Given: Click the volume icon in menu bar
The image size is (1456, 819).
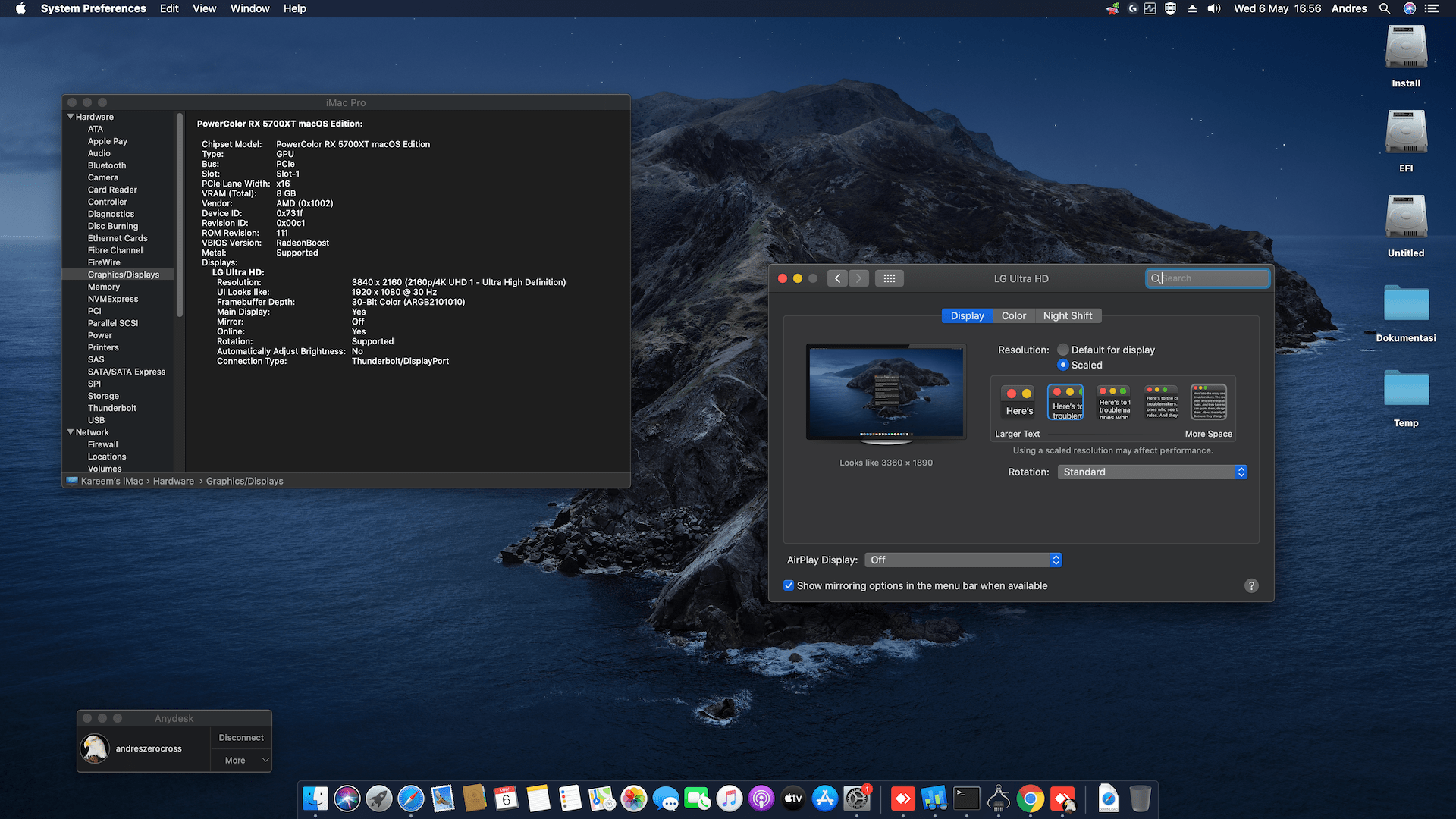Looking at the screenshot, I should point(1214,8).
